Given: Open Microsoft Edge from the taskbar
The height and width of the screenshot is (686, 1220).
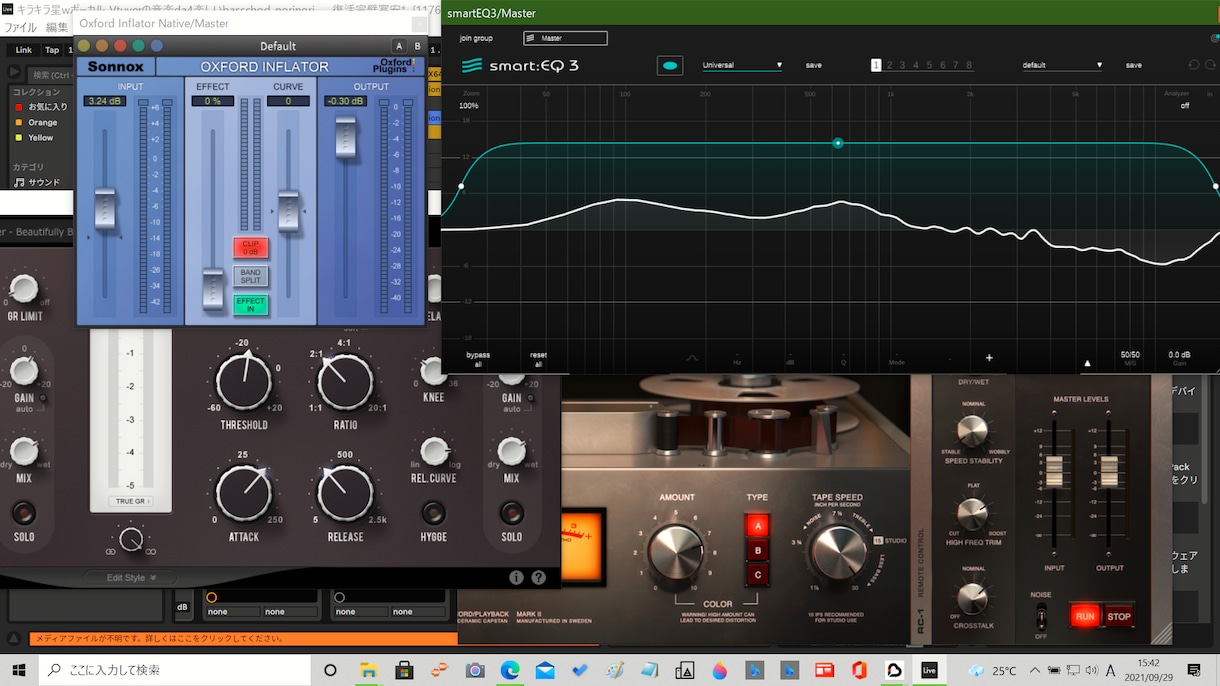Looking at the screenshot, I should click(x=510, y=670).
